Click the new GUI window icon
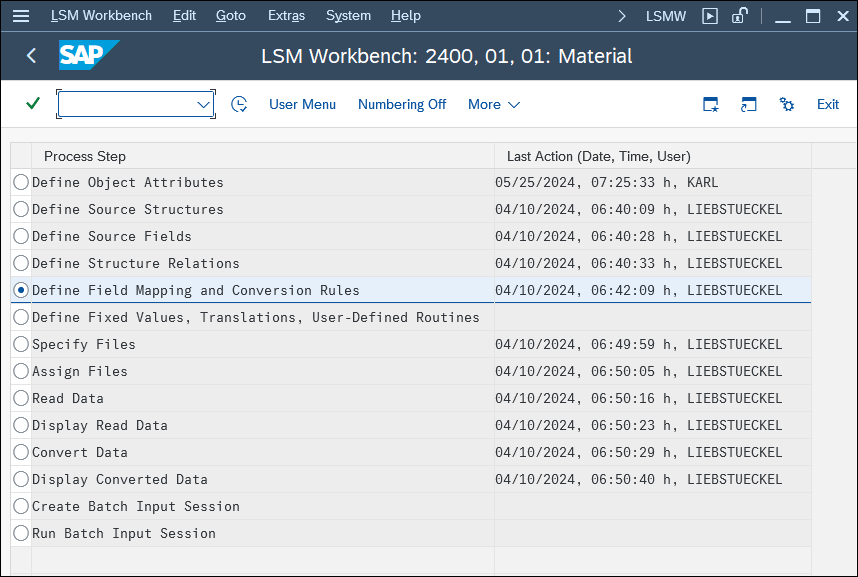The height and width of the screenshot is (577, 858). [x=710, y=16]
